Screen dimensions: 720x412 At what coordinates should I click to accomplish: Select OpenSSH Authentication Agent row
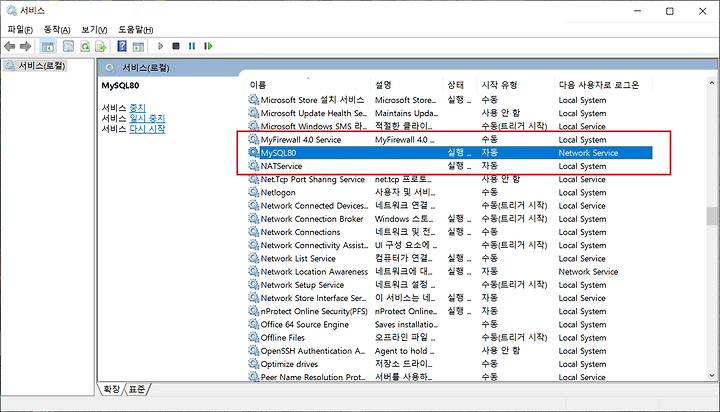450,350
